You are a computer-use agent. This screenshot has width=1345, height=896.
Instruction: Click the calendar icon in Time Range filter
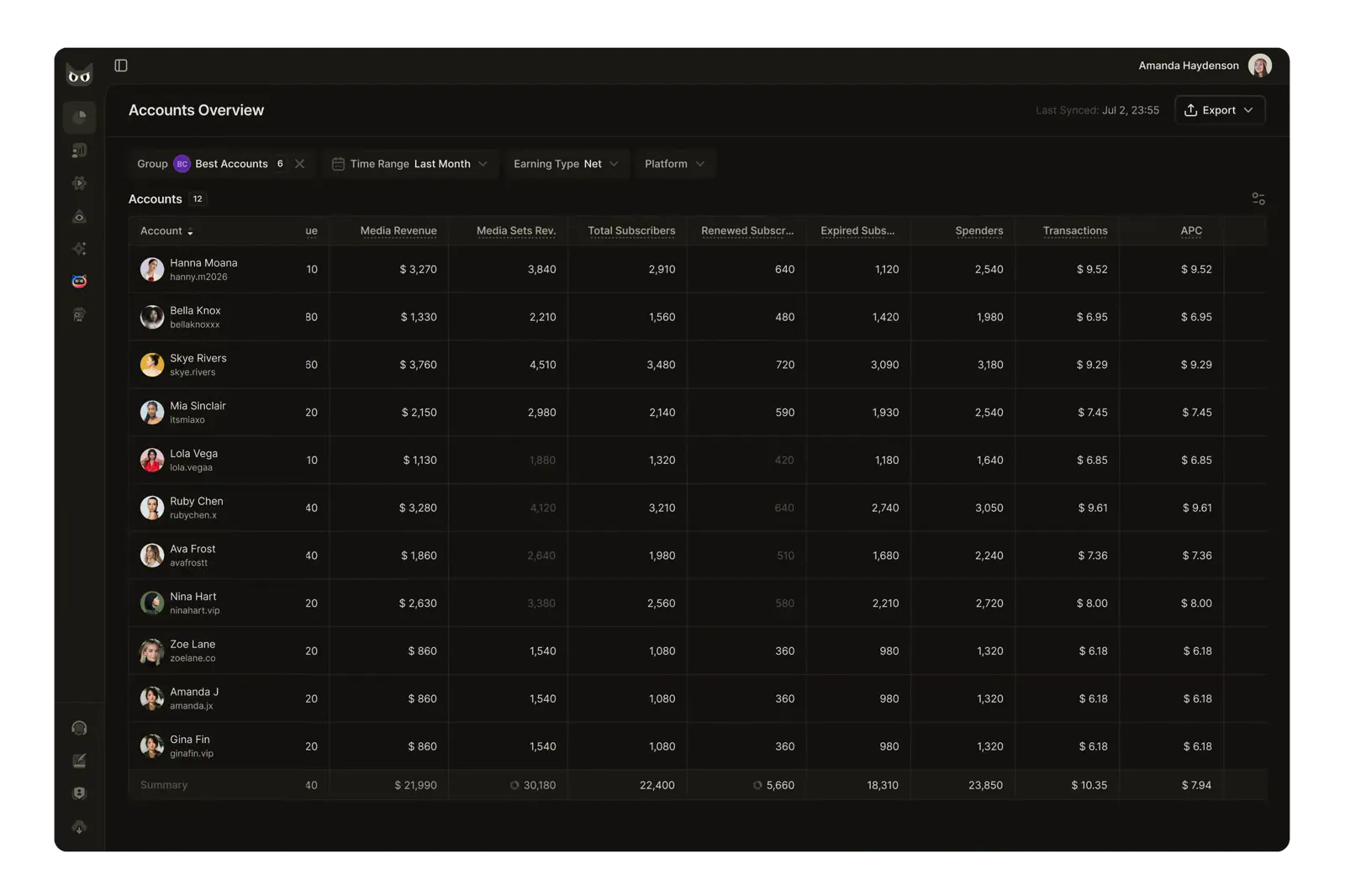coord(338,164)
